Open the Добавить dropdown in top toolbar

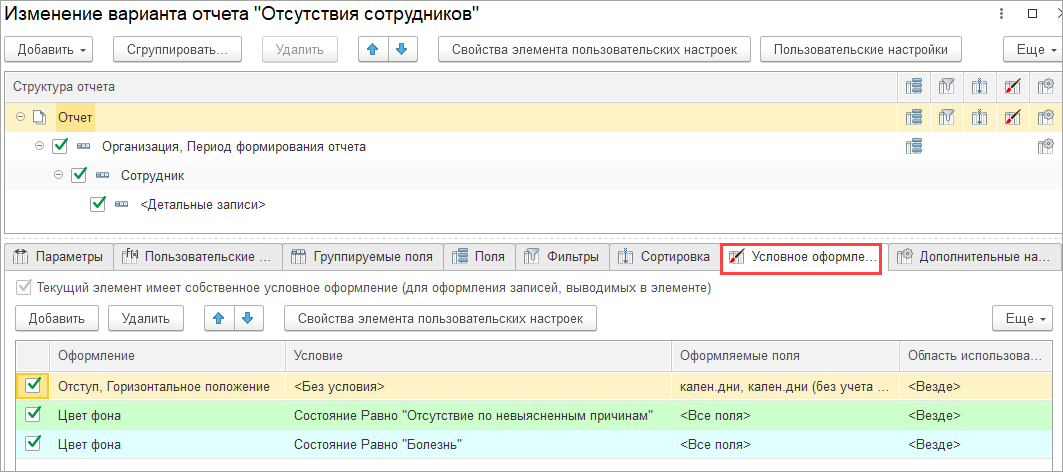coord(49,49)
